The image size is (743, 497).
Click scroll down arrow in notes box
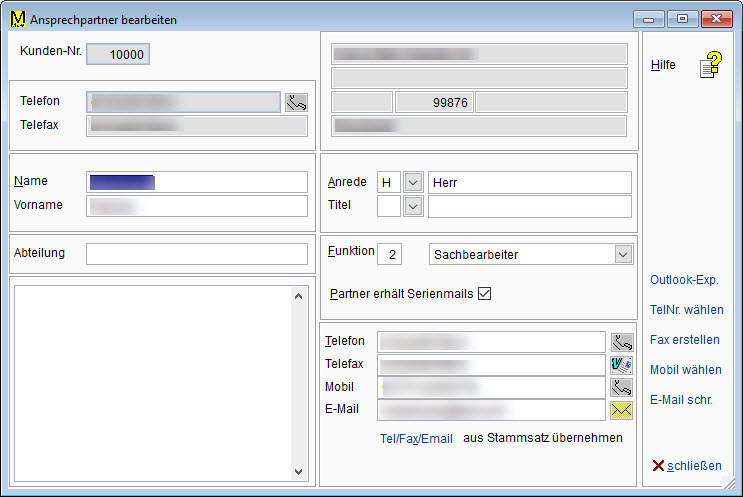click(297, 472)
